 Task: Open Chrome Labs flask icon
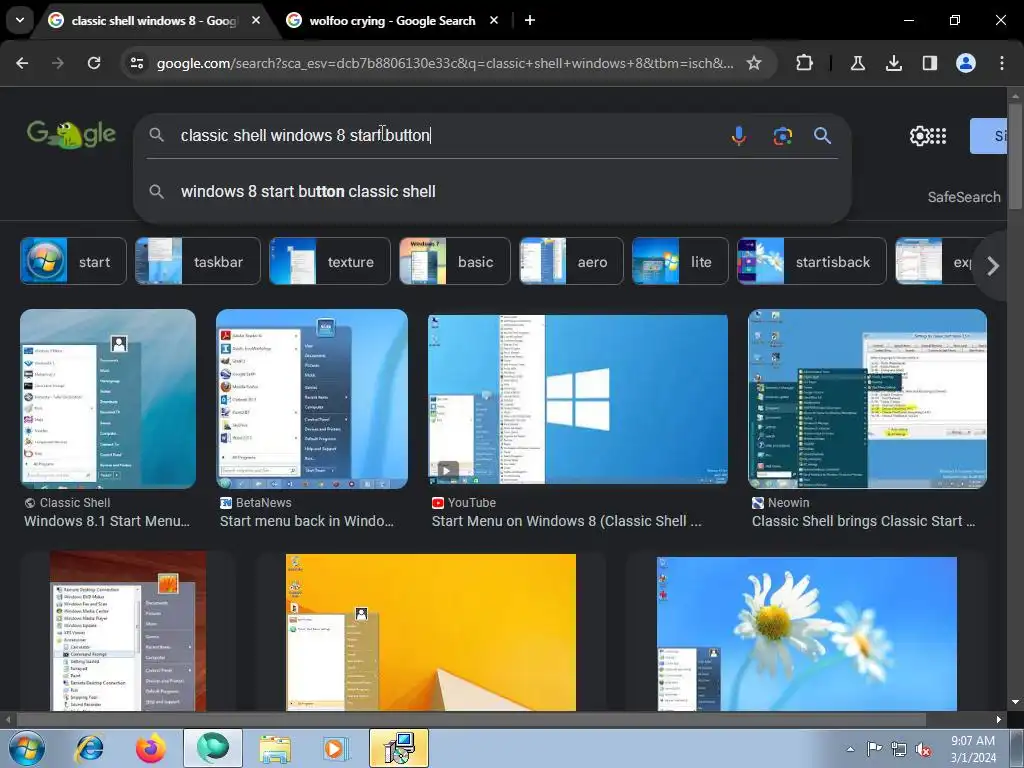(857, 63)
